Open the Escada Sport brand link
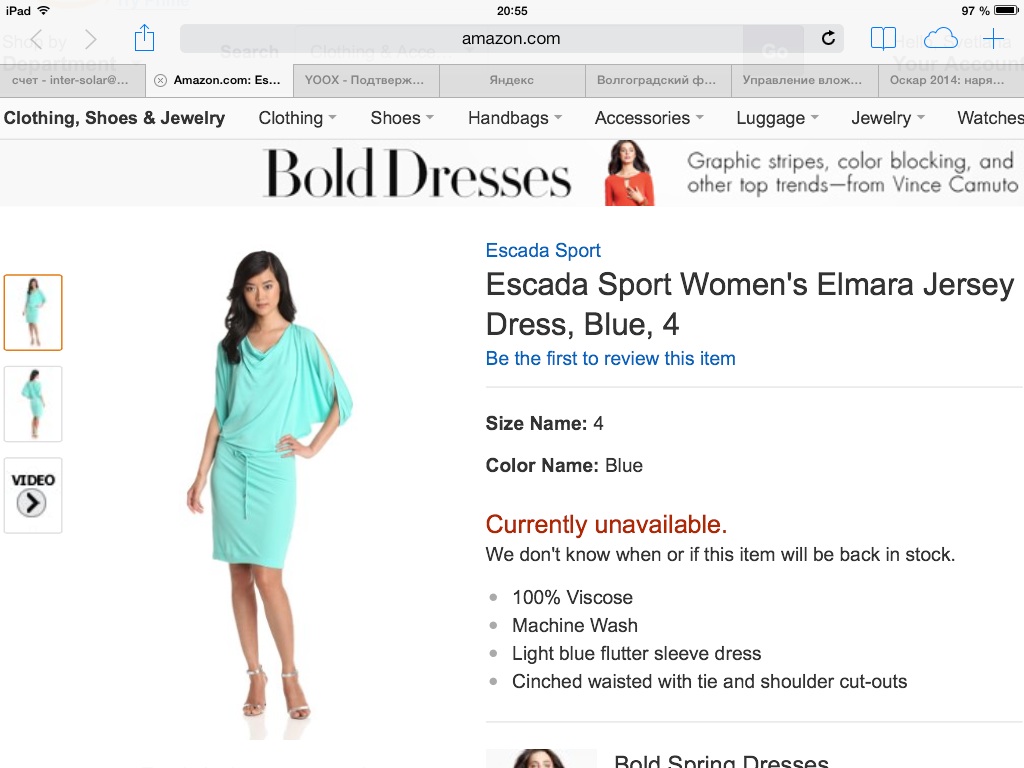1024x768 pixels. coord(543,251)
